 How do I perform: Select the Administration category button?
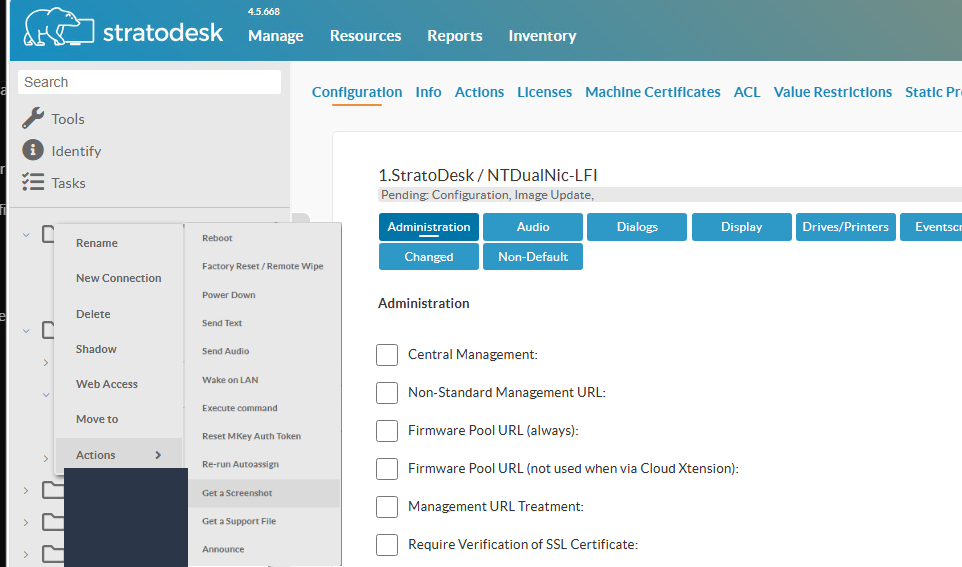point(429,227)
